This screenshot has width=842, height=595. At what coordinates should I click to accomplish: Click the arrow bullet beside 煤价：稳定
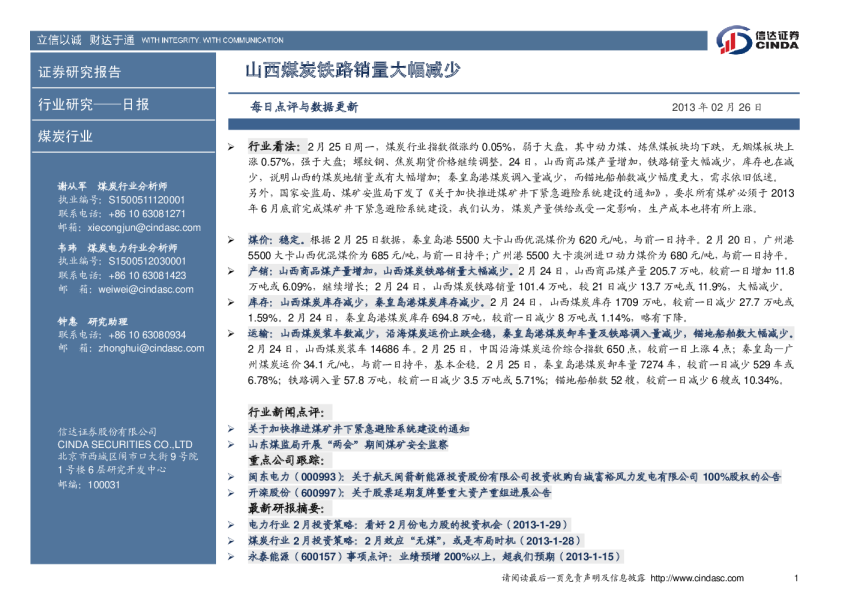pos(231,242)
